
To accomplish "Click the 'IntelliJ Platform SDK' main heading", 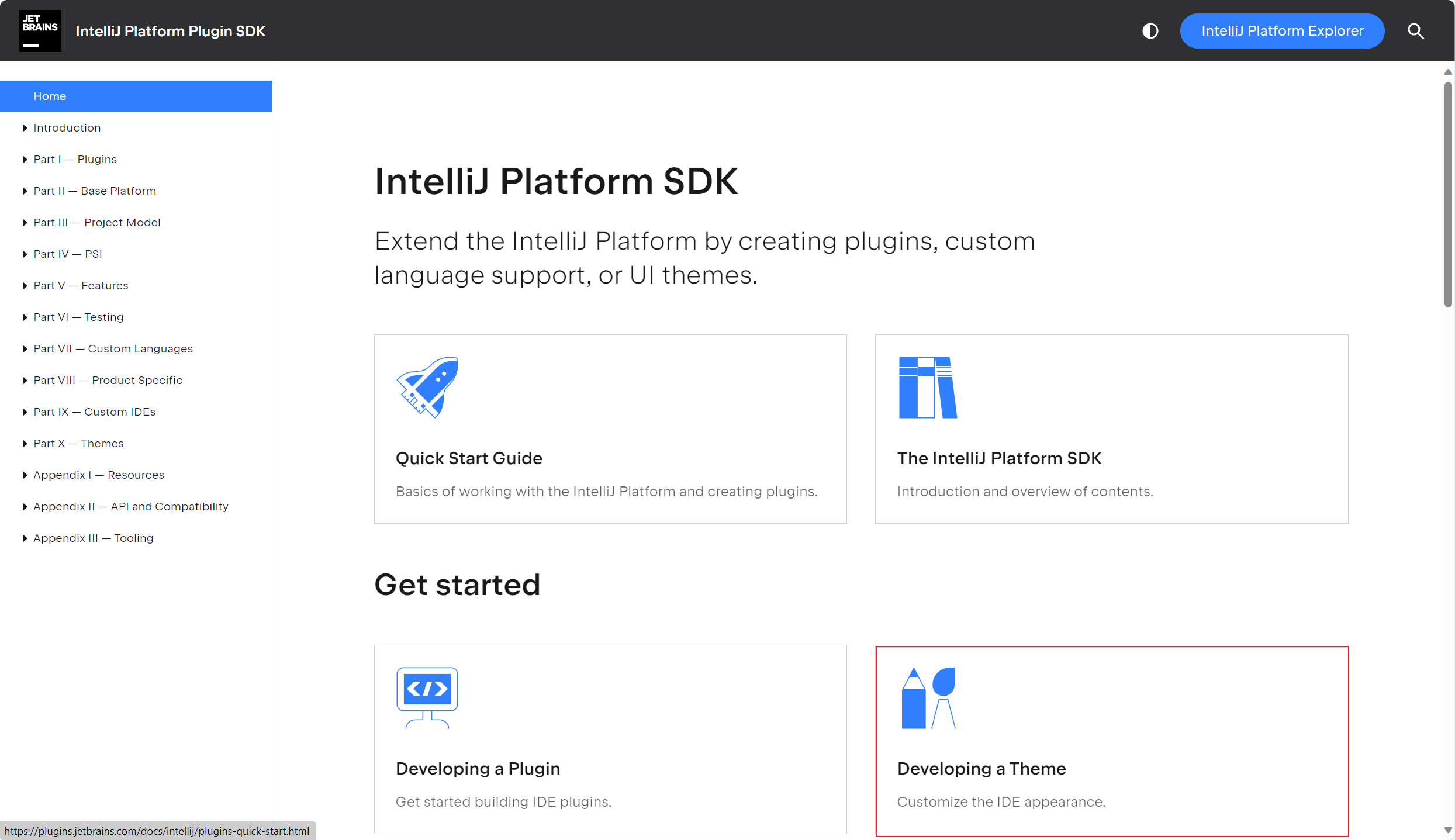I will pos(556,181).
